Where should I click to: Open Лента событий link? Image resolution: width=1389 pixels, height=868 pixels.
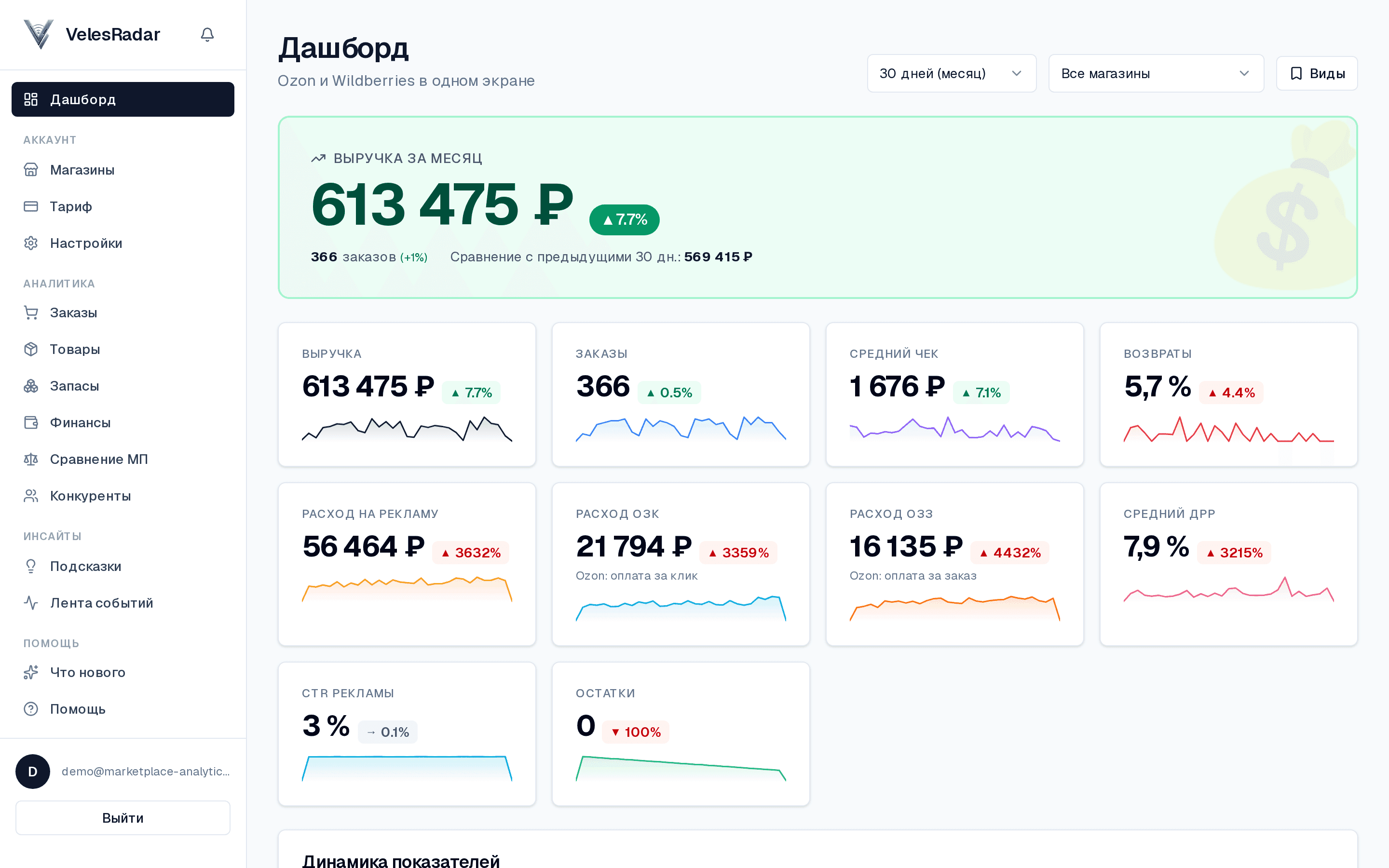click(123, 603)
